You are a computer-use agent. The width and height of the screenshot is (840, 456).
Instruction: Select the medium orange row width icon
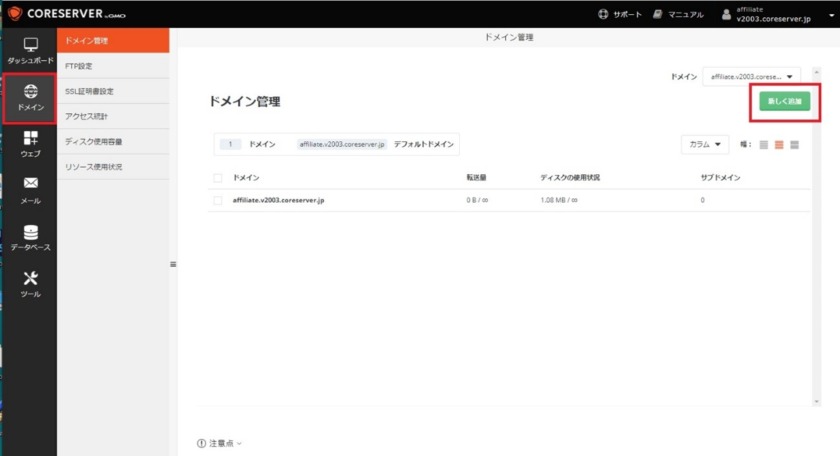779,145
